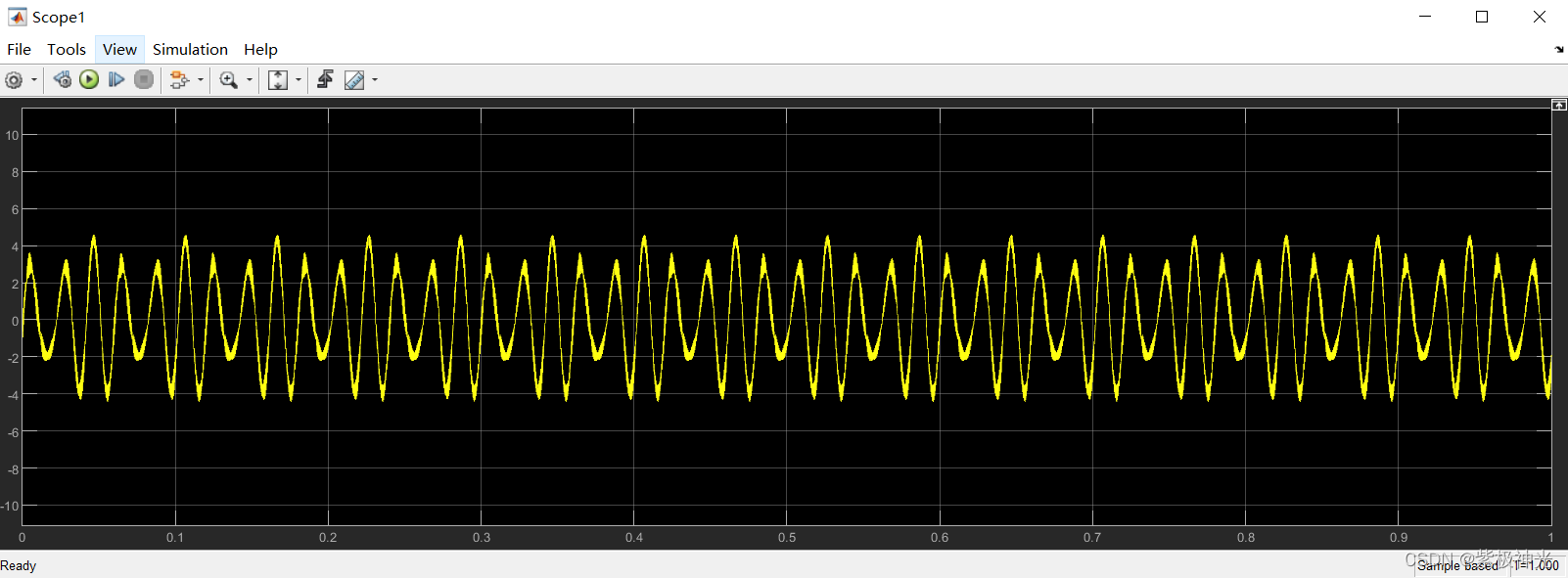Open the Help menu
Screen dimensions: 1568x578
260,49
